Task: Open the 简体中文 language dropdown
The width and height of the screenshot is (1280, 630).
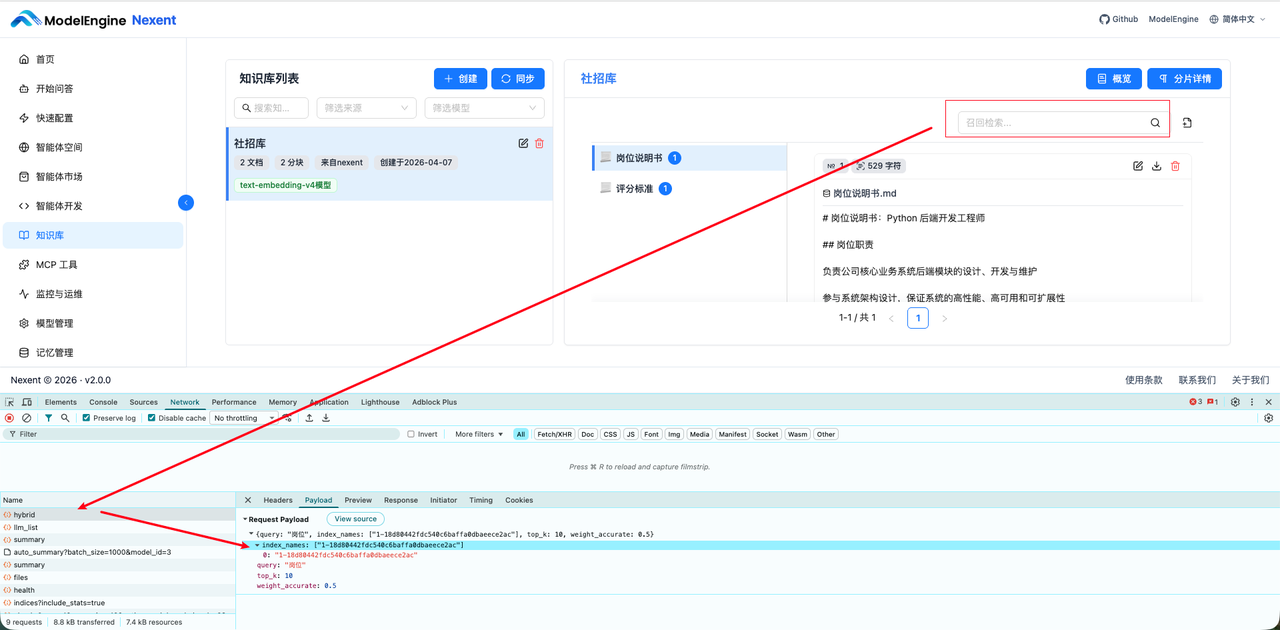Action: (x=1238, y=19)
